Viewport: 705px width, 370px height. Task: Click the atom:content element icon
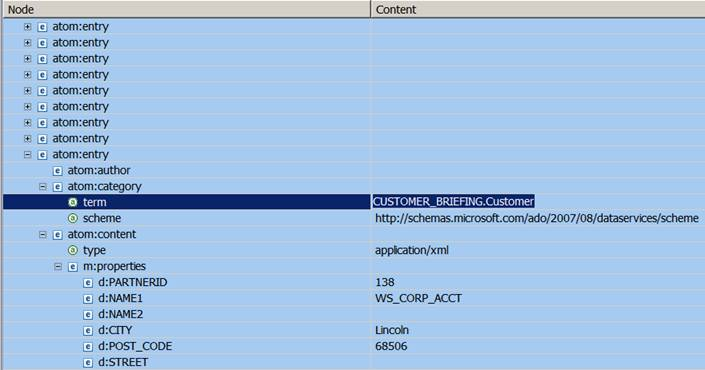tap(57, 235)
